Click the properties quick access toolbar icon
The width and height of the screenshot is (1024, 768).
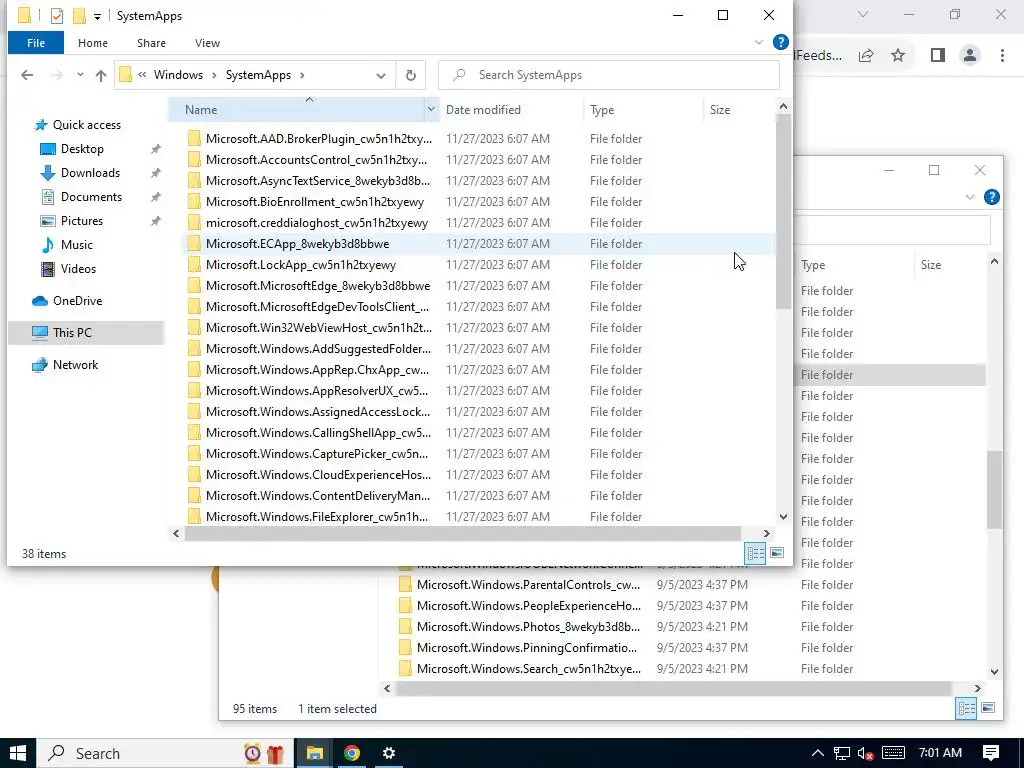pos(57,16)
